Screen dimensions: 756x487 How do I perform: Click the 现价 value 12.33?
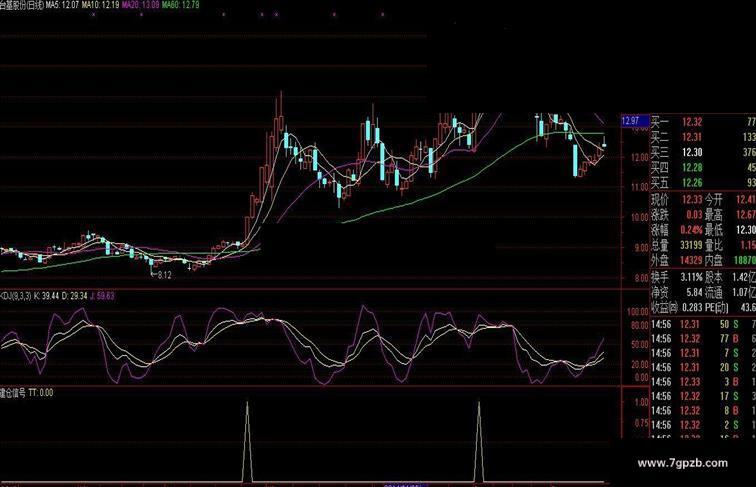pyautogui.click(x=692, y=199)
